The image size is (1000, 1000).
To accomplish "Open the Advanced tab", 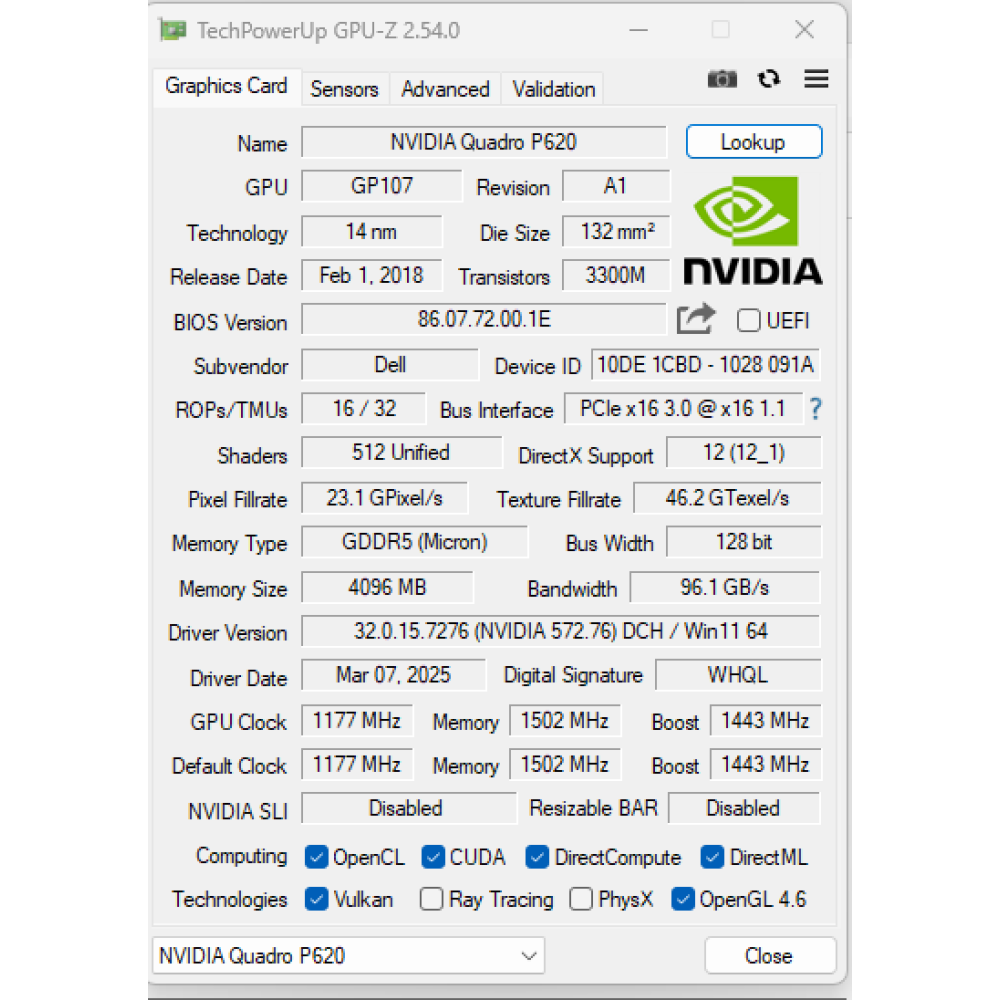I will pos(444,89).
